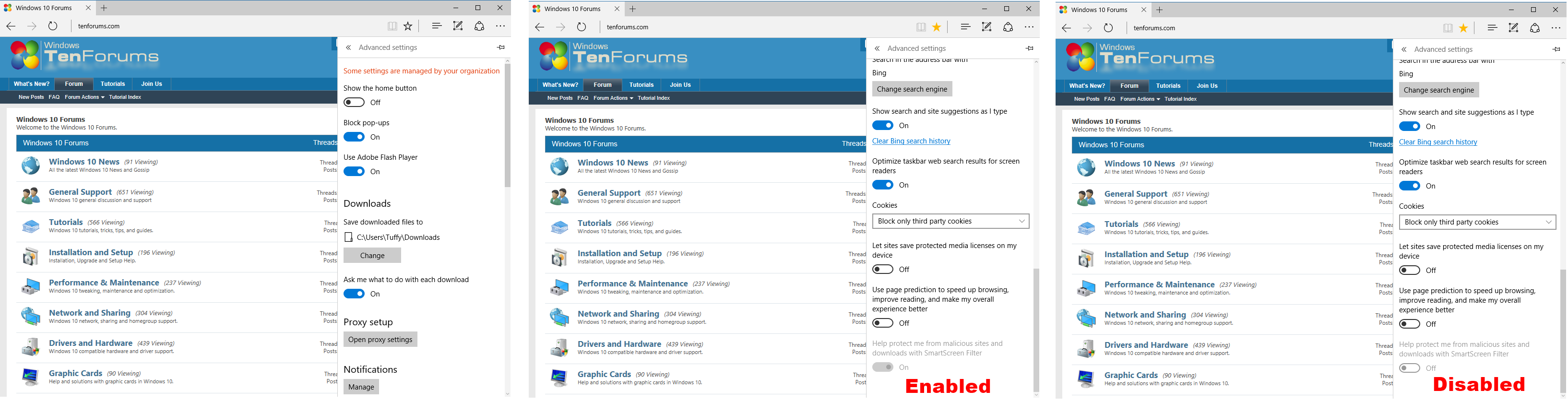The height and width of the screenshot is (402, 1568).
Task: Click the Change download folder button in left window
Action: pos(372,255)
